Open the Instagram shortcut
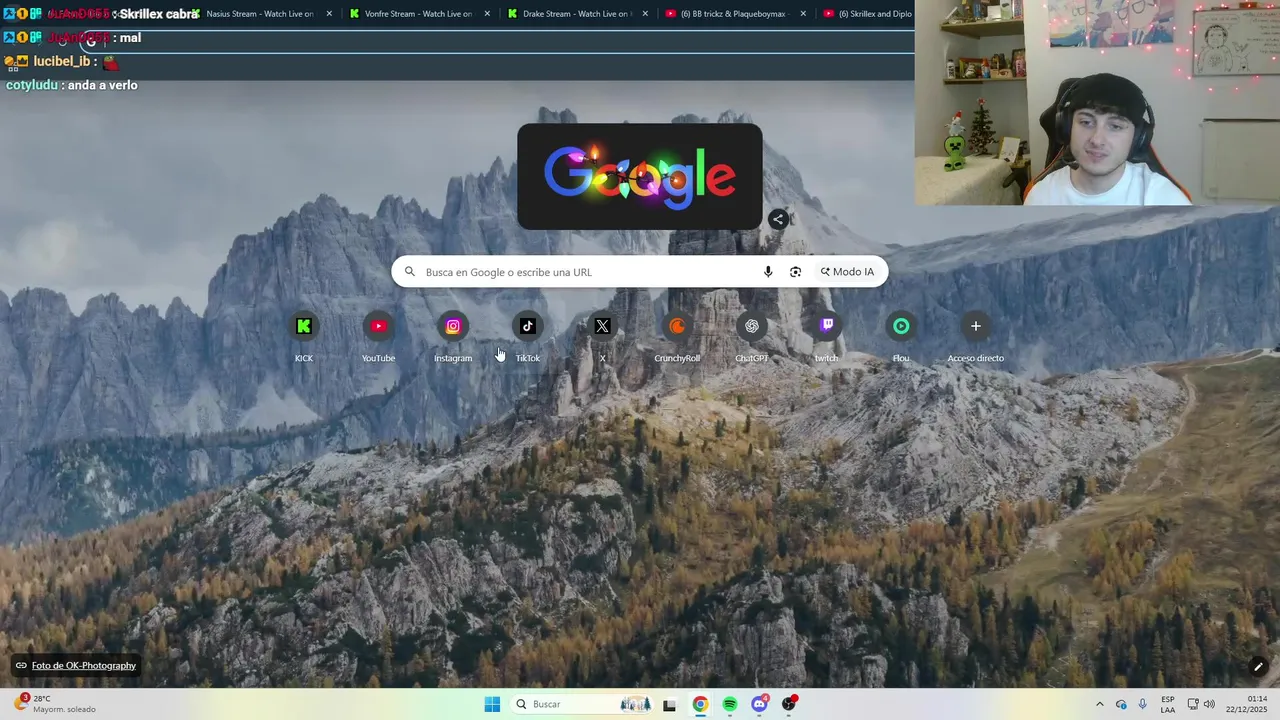 (453, 337)
